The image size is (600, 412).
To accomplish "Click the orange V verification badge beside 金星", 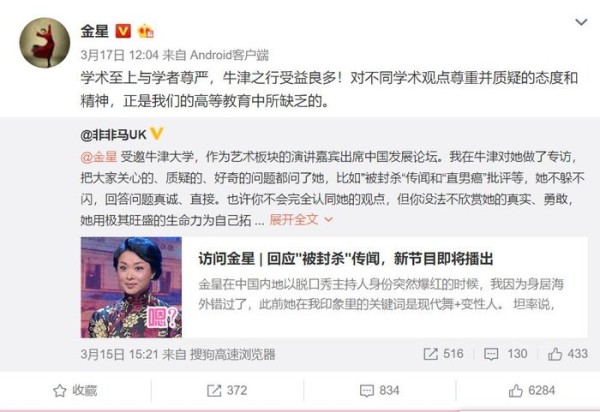I will click(123, 31).
